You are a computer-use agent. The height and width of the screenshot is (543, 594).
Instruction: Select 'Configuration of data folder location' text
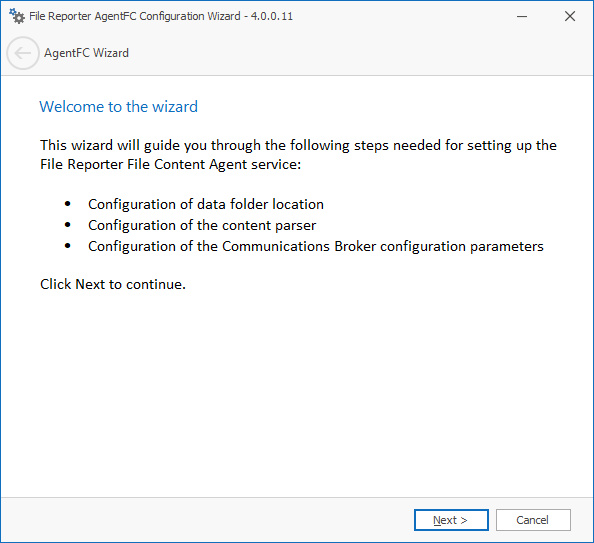(x=206, y=205)
